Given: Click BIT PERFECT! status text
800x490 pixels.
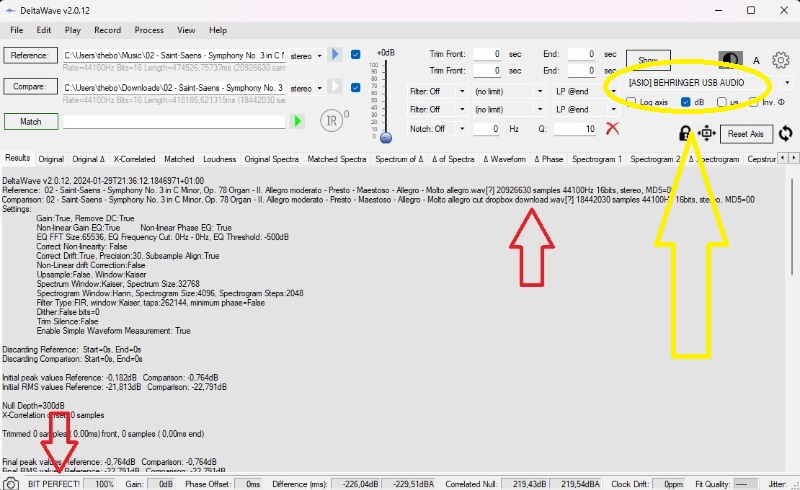Looking at the screenshot, I should point(54,484).
